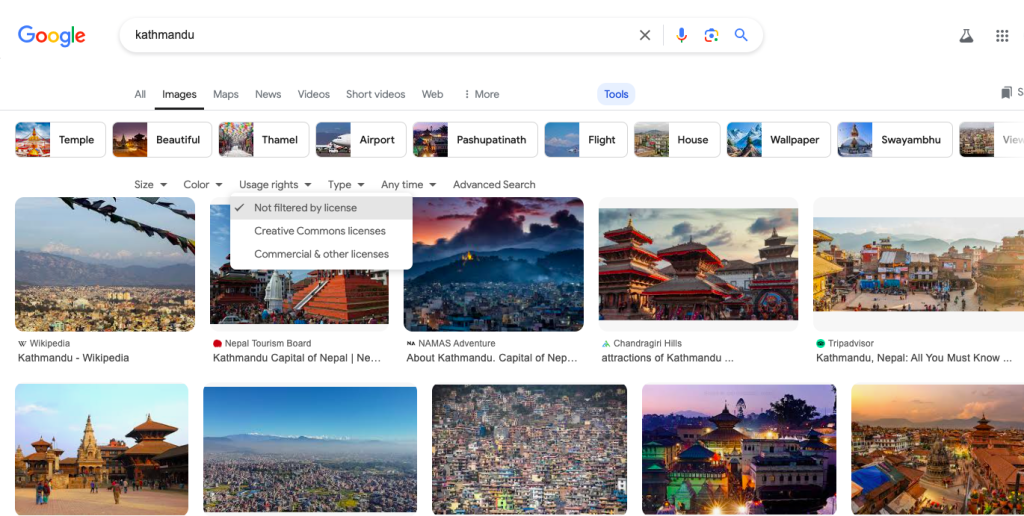
Task: Open the Advanced Search link
Action: point(494,185)
